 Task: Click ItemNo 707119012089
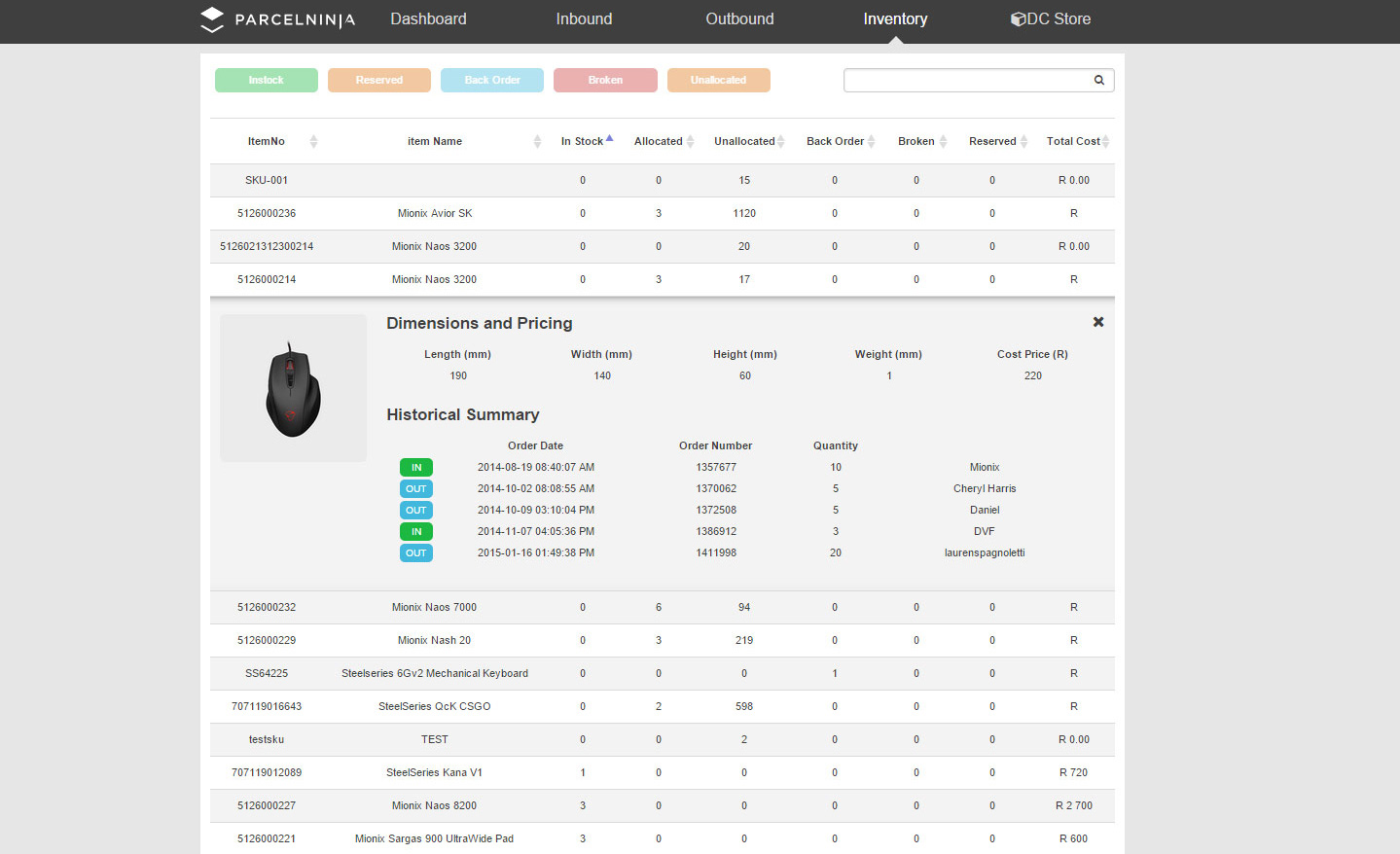[267, 773]
